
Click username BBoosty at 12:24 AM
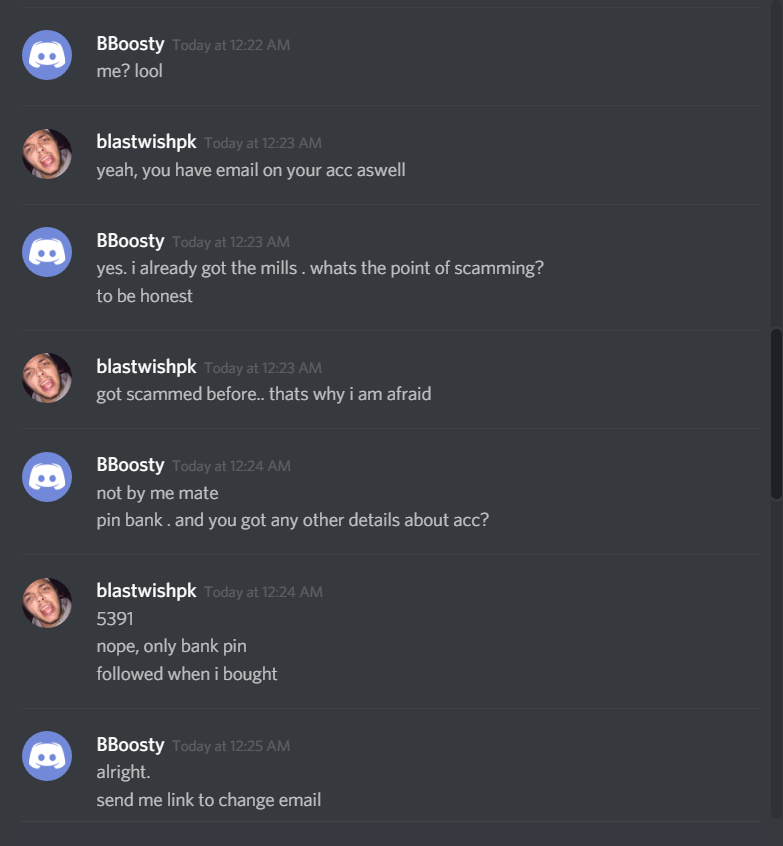point(130,465)
